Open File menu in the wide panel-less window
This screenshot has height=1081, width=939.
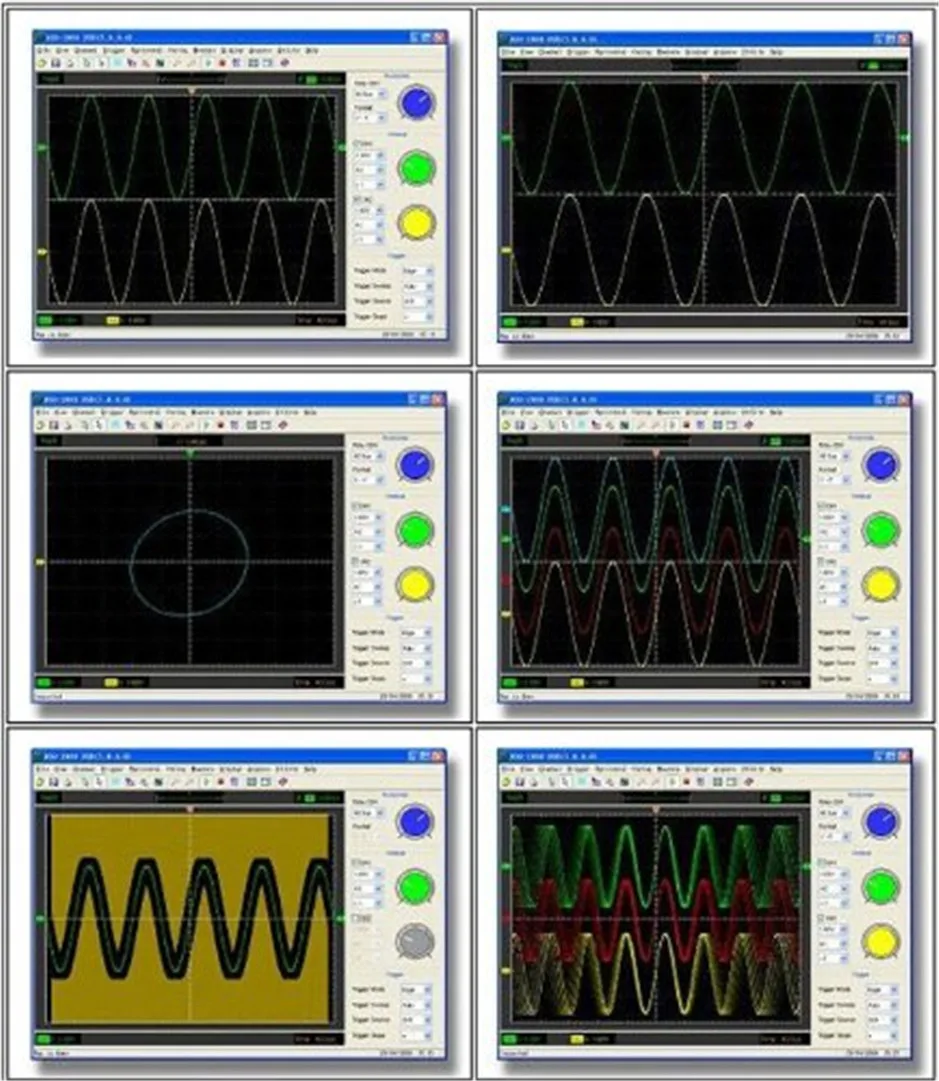508,52
